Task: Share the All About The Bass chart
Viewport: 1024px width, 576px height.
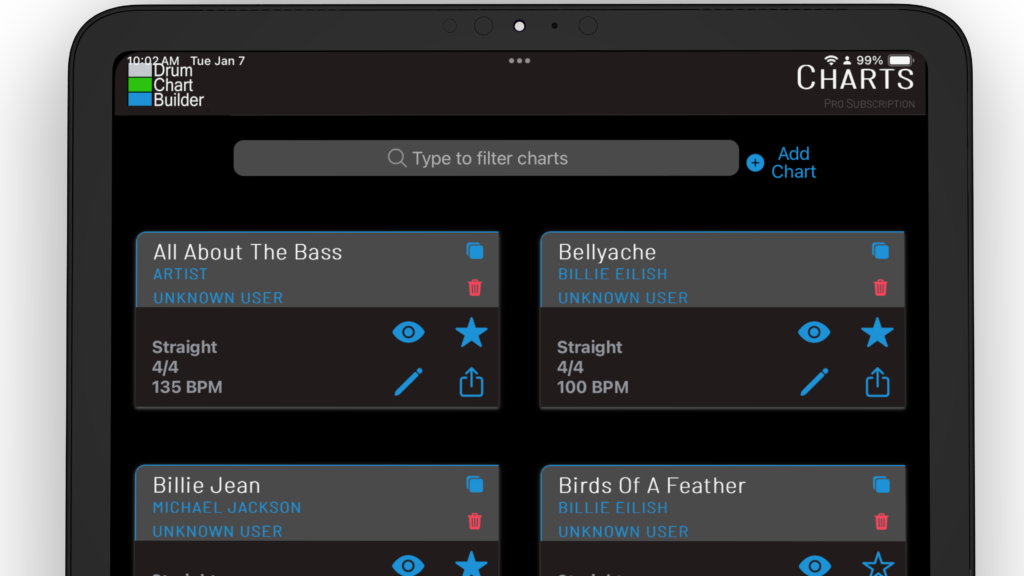Action: [x=471, y=382]
